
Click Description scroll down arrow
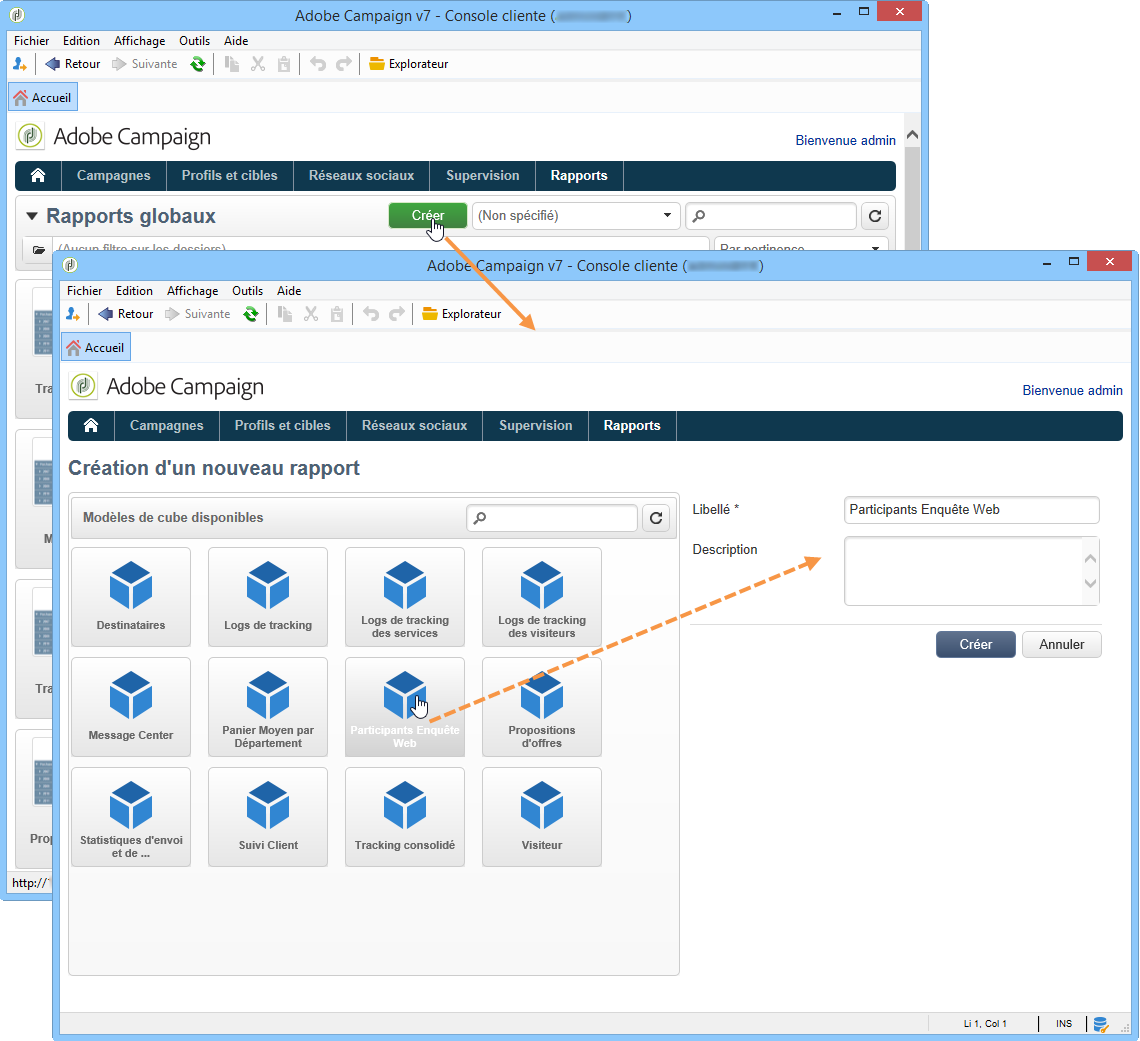pyautogui.click(x=1090, y=583)
